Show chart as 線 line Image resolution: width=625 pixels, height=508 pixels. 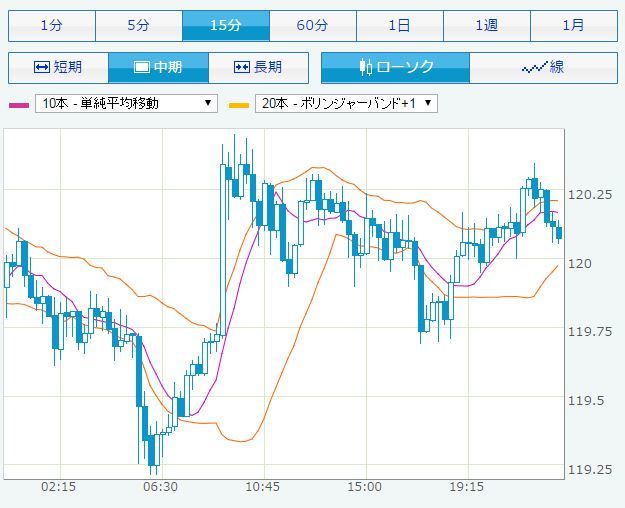coord(543,67)
